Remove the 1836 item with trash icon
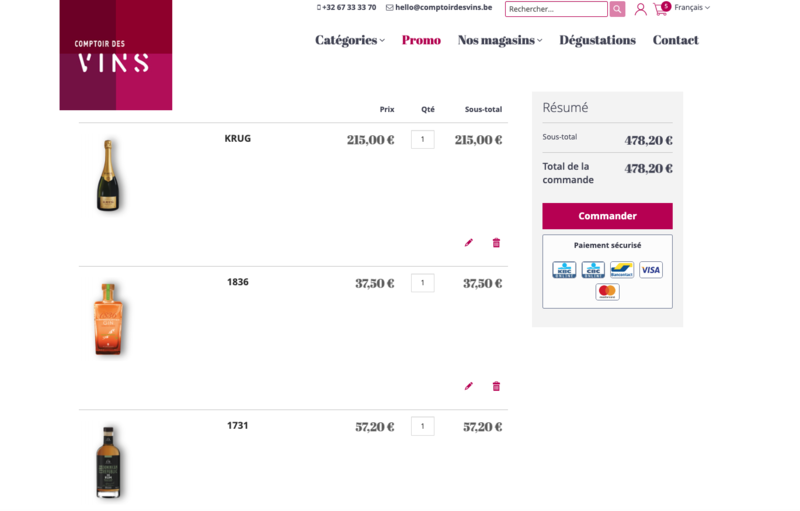Screen dimensions: 800x511 pyautogui.click(x=496, y=386)
